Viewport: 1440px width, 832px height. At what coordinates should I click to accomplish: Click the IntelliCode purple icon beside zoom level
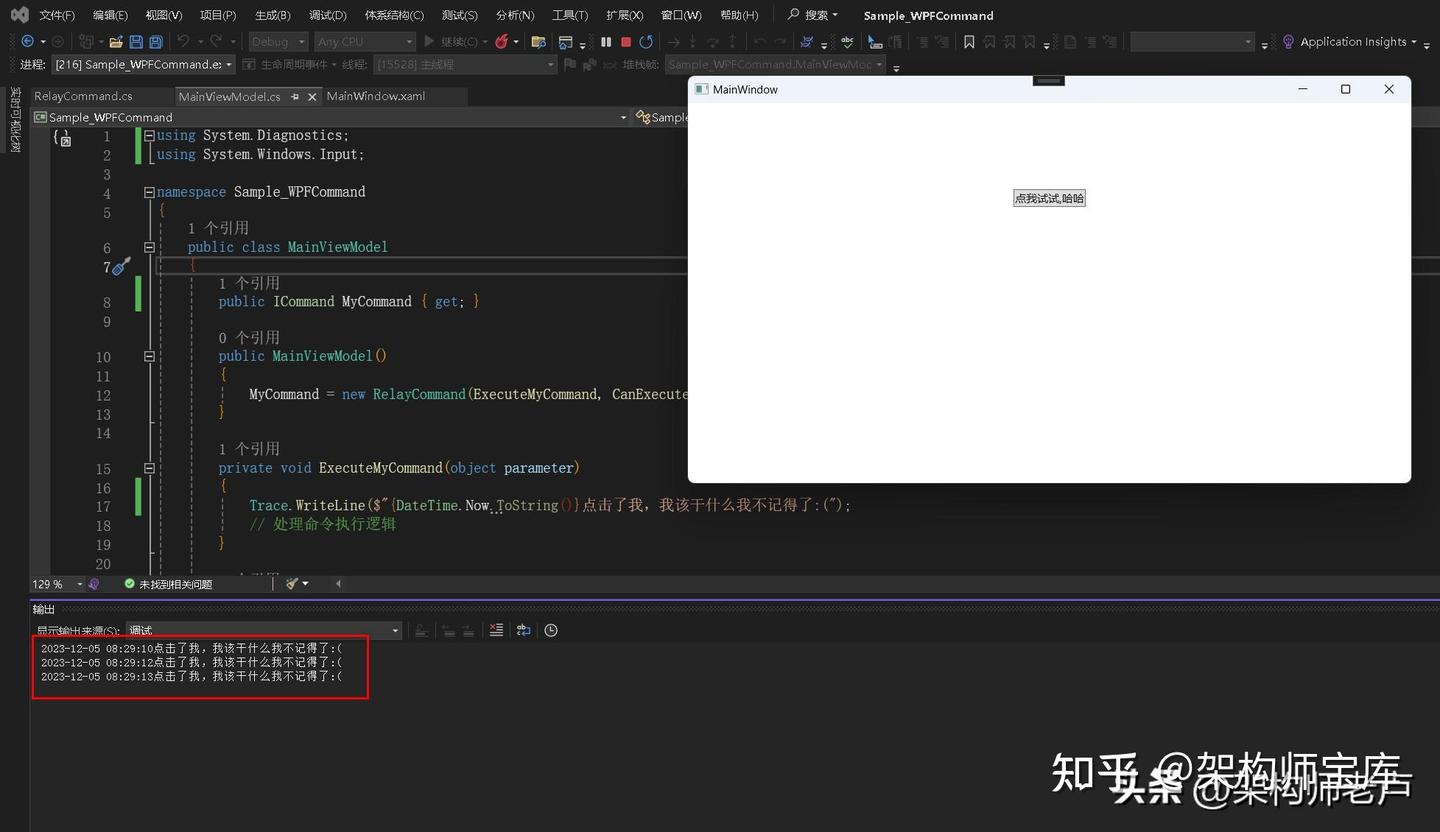pyautogui.click(x=94, y=584)
